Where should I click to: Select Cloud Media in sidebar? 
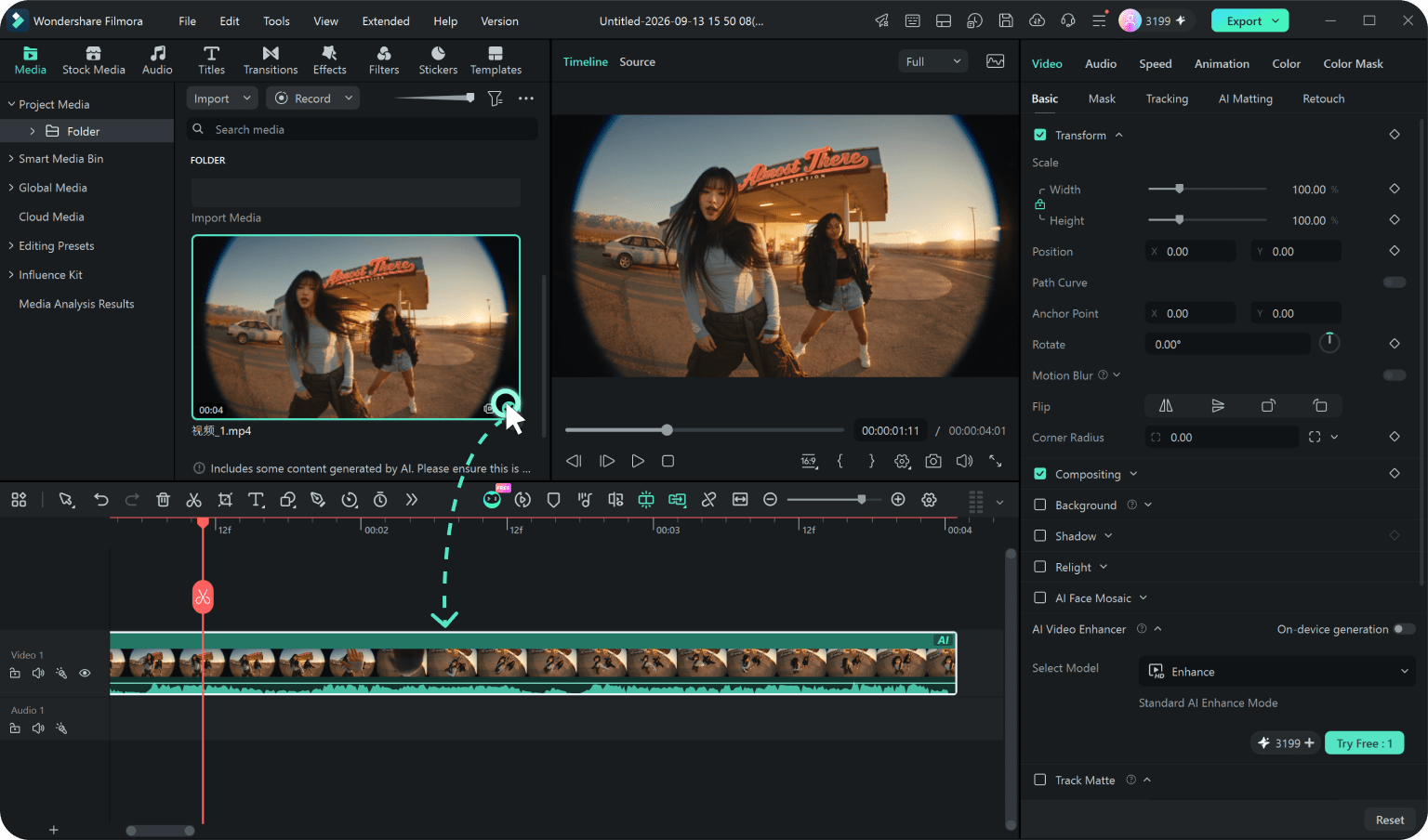coord(51,217)
